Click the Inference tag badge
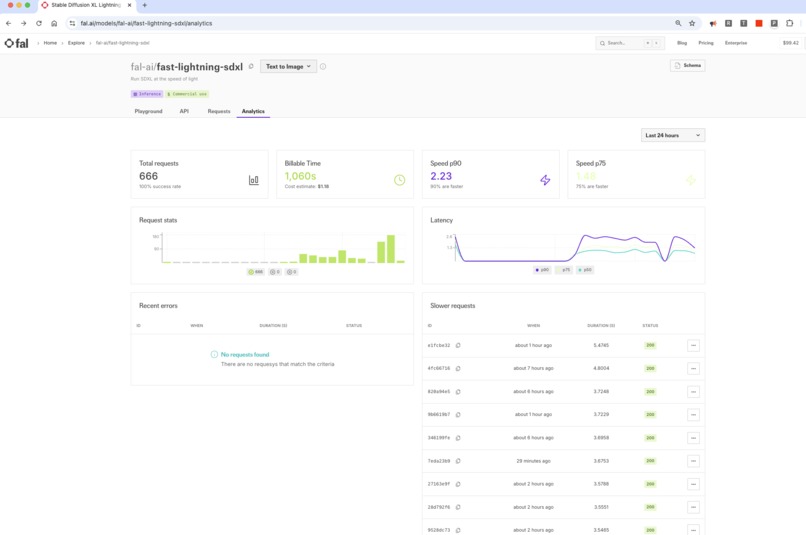The image size is (806, 535). 147,94
